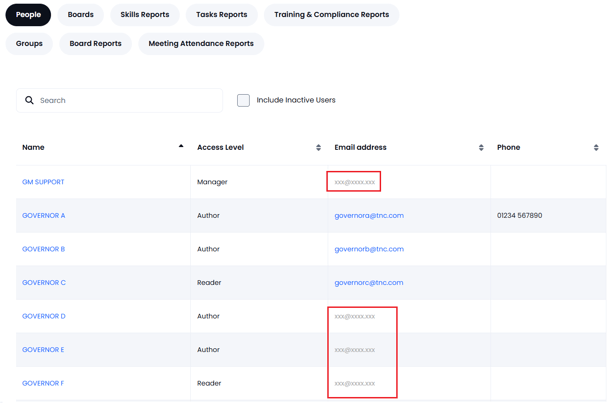Email governorb@tnc.com link
The height and width of the screenshot is (403, 610).
[x=369, y=249]
